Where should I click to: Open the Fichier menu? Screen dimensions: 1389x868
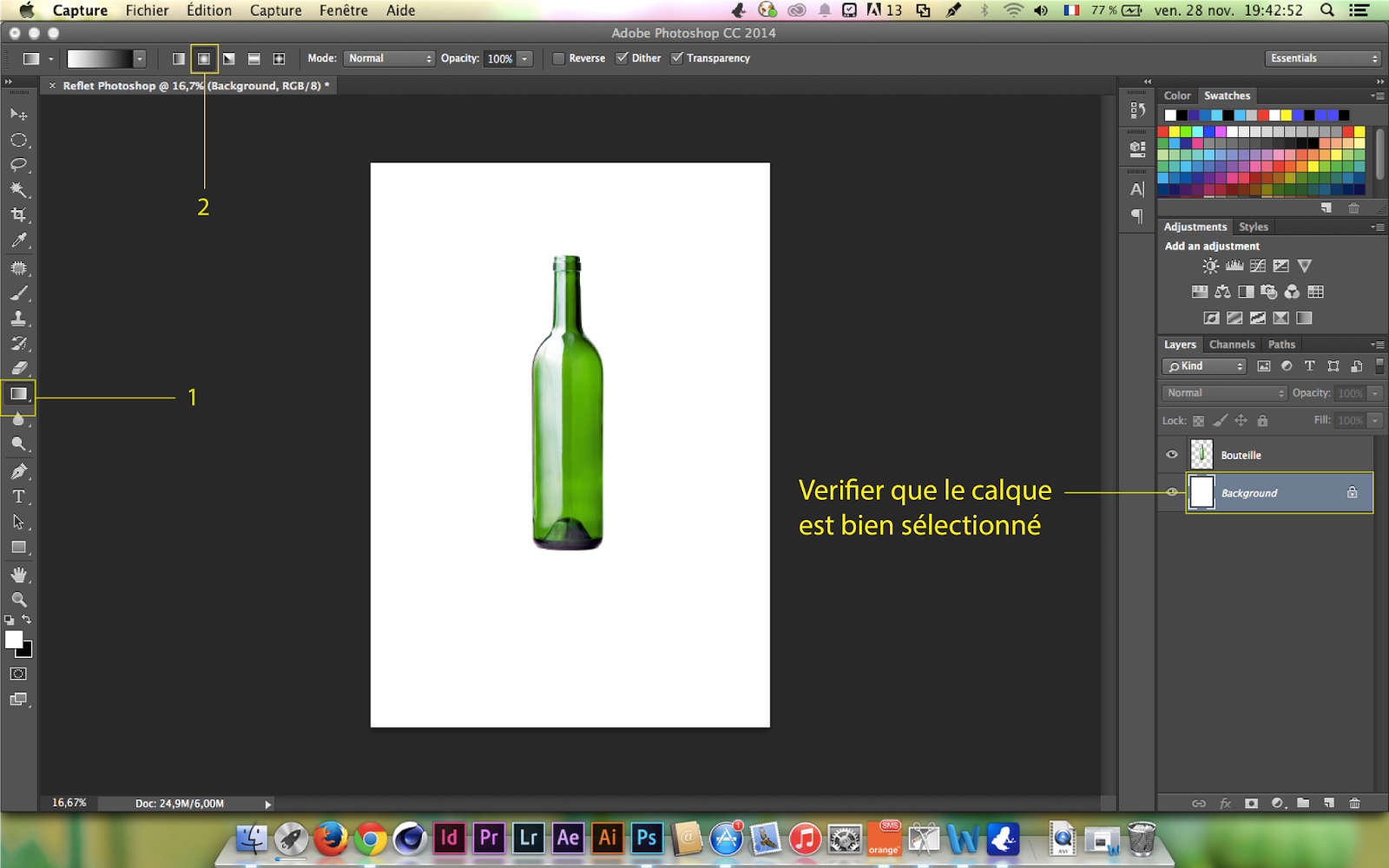[x=147, y=10]
